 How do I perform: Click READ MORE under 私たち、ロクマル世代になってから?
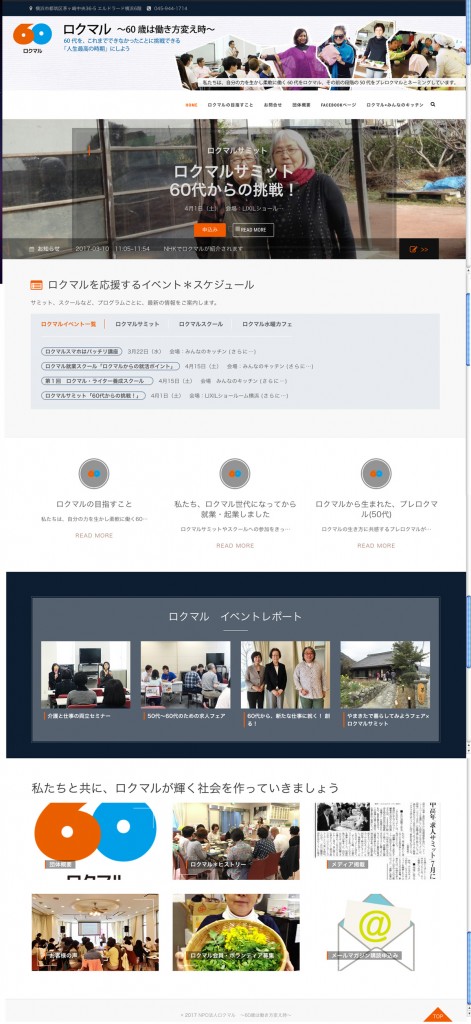coord(235,545)
